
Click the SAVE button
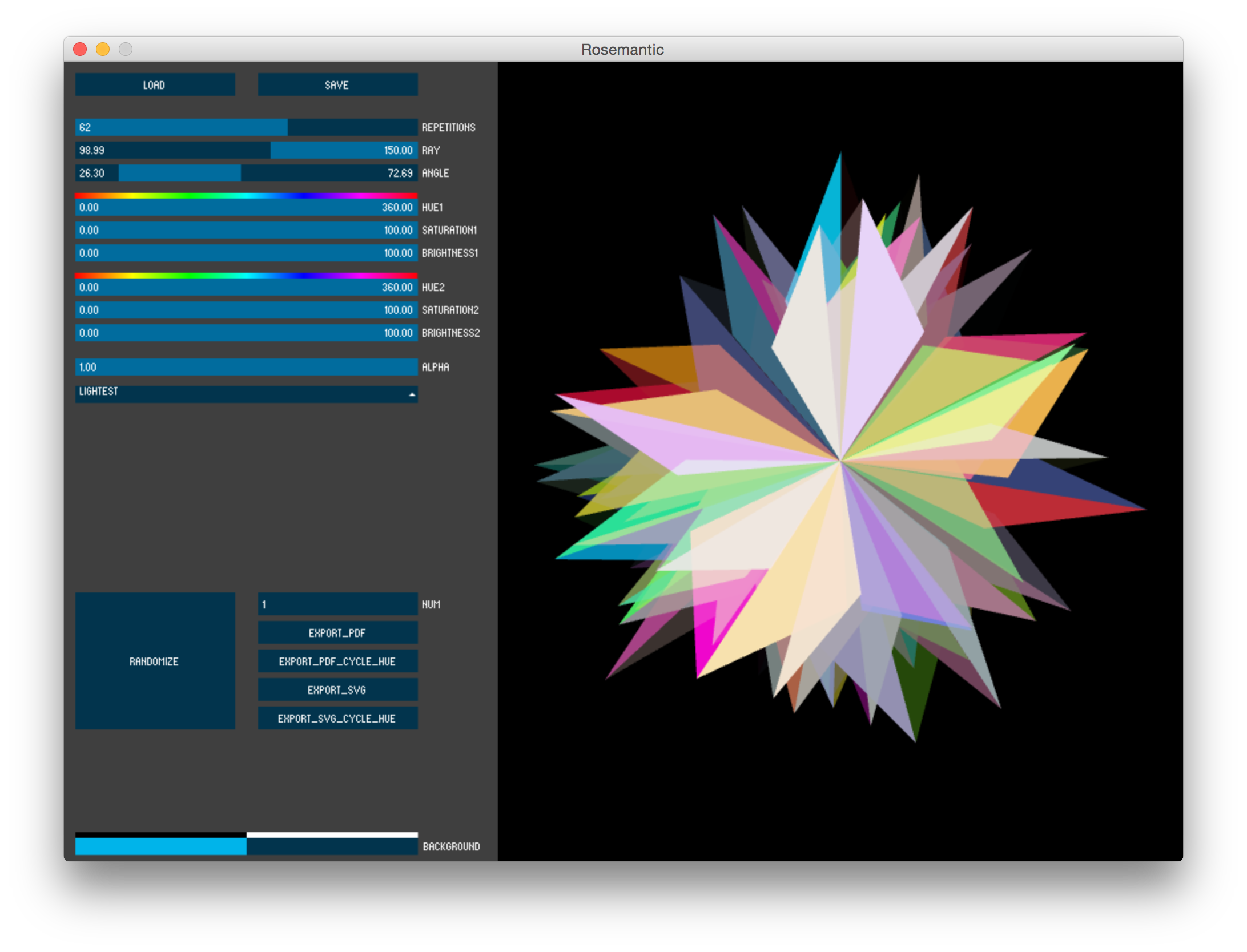click(337, 84)
